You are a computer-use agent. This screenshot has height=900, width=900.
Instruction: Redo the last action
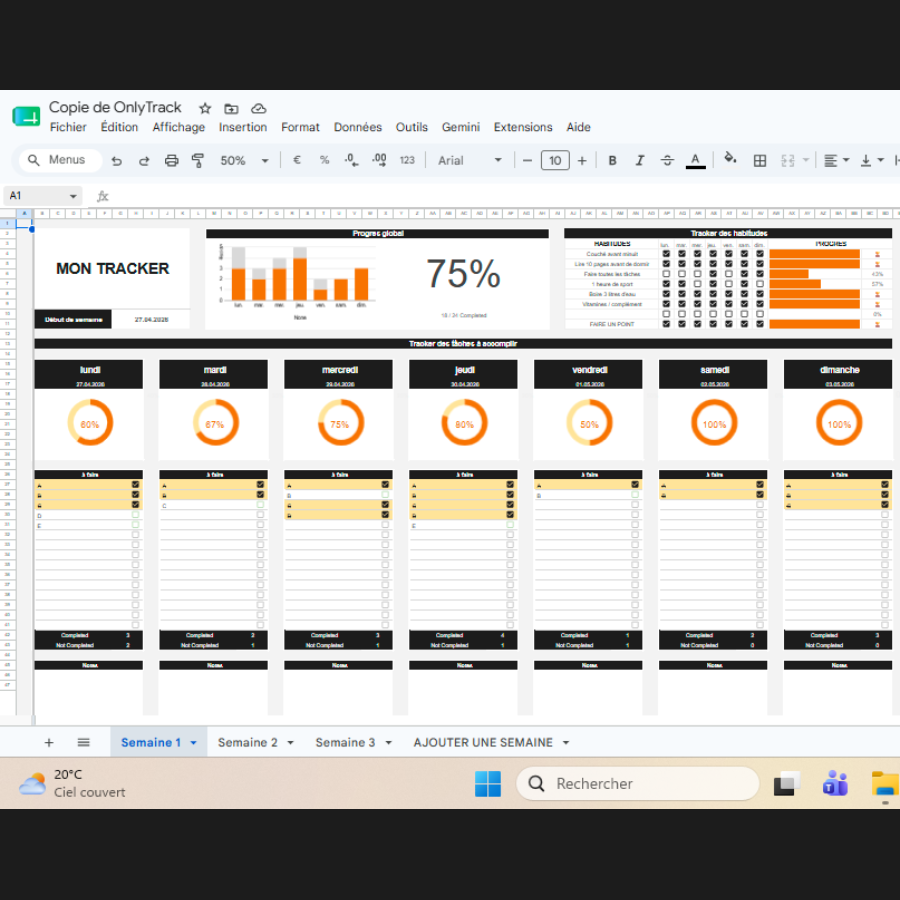point(144,161)
